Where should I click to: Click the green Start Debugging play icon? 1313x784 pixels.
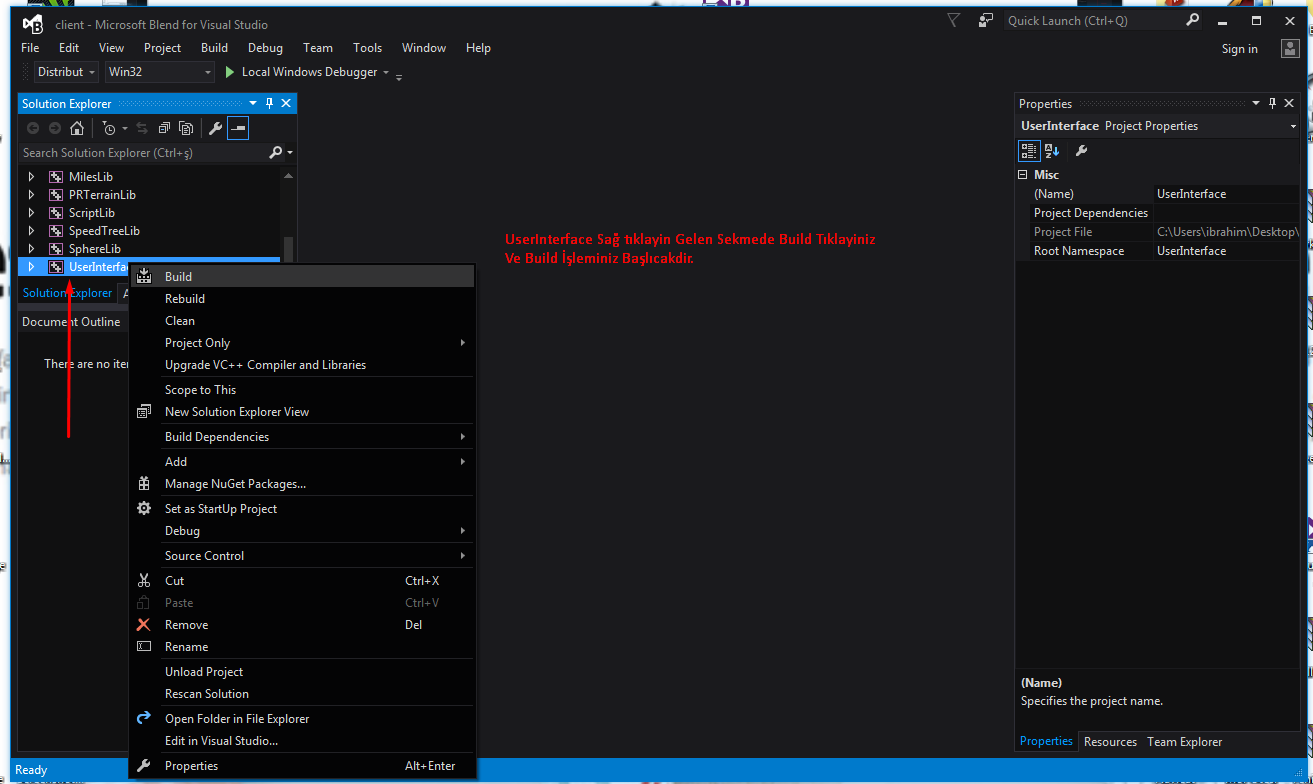[x=230, y=72]
